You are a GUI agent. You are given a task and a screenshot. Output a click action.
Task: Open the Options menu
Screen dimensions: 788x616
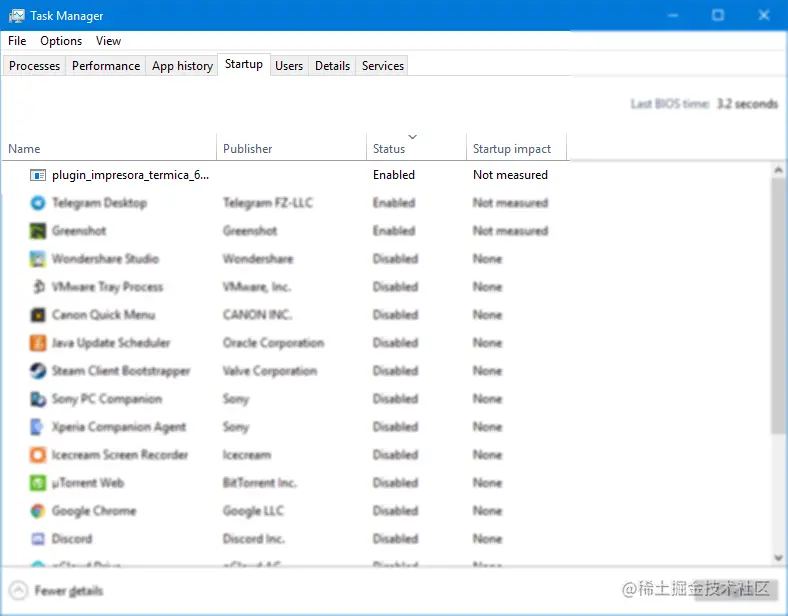61,41
